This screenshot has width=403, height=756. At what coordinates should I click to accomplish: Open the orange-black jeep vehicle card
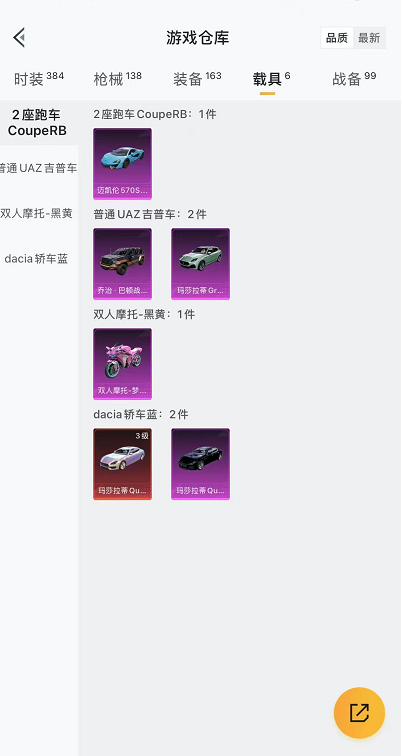click(122, 264)
